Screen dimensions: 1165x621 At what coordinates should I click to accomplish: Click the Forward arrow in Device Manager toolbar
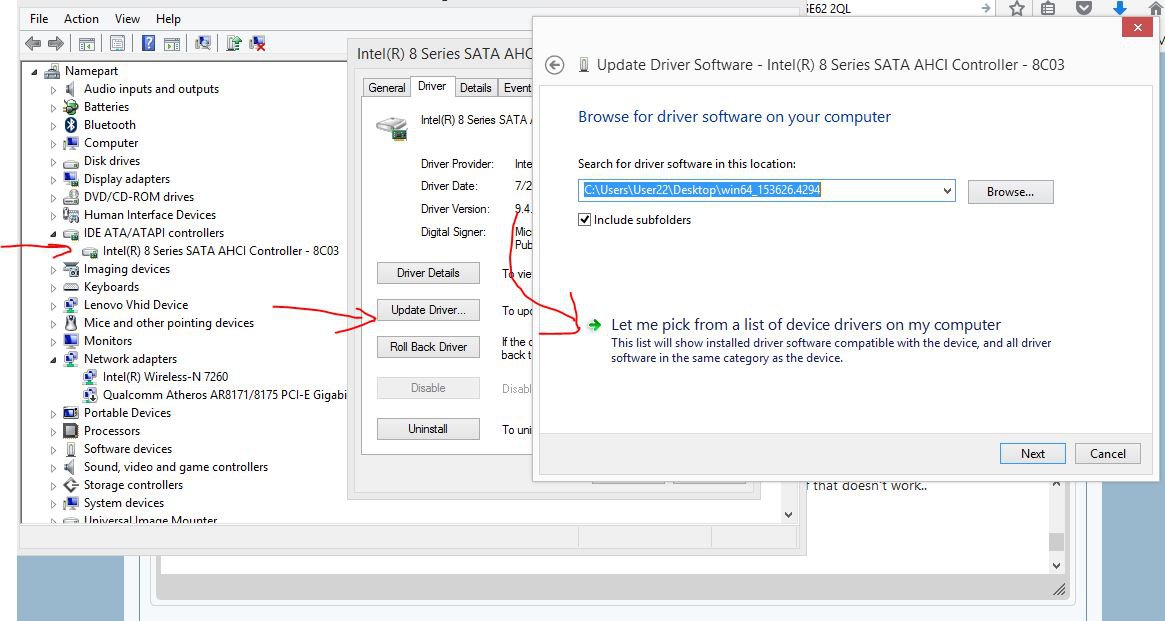pyautogui.click(x=56, y=44)
